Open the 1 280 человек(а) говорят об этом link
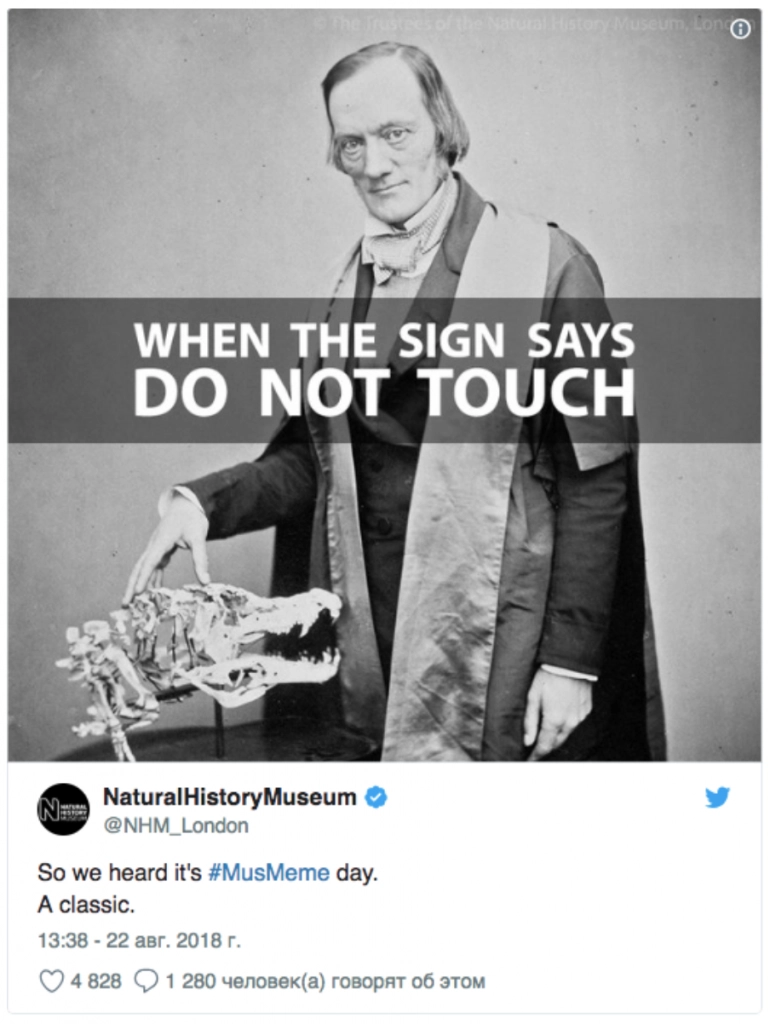770x1024 pixels. tap(325, 981)
